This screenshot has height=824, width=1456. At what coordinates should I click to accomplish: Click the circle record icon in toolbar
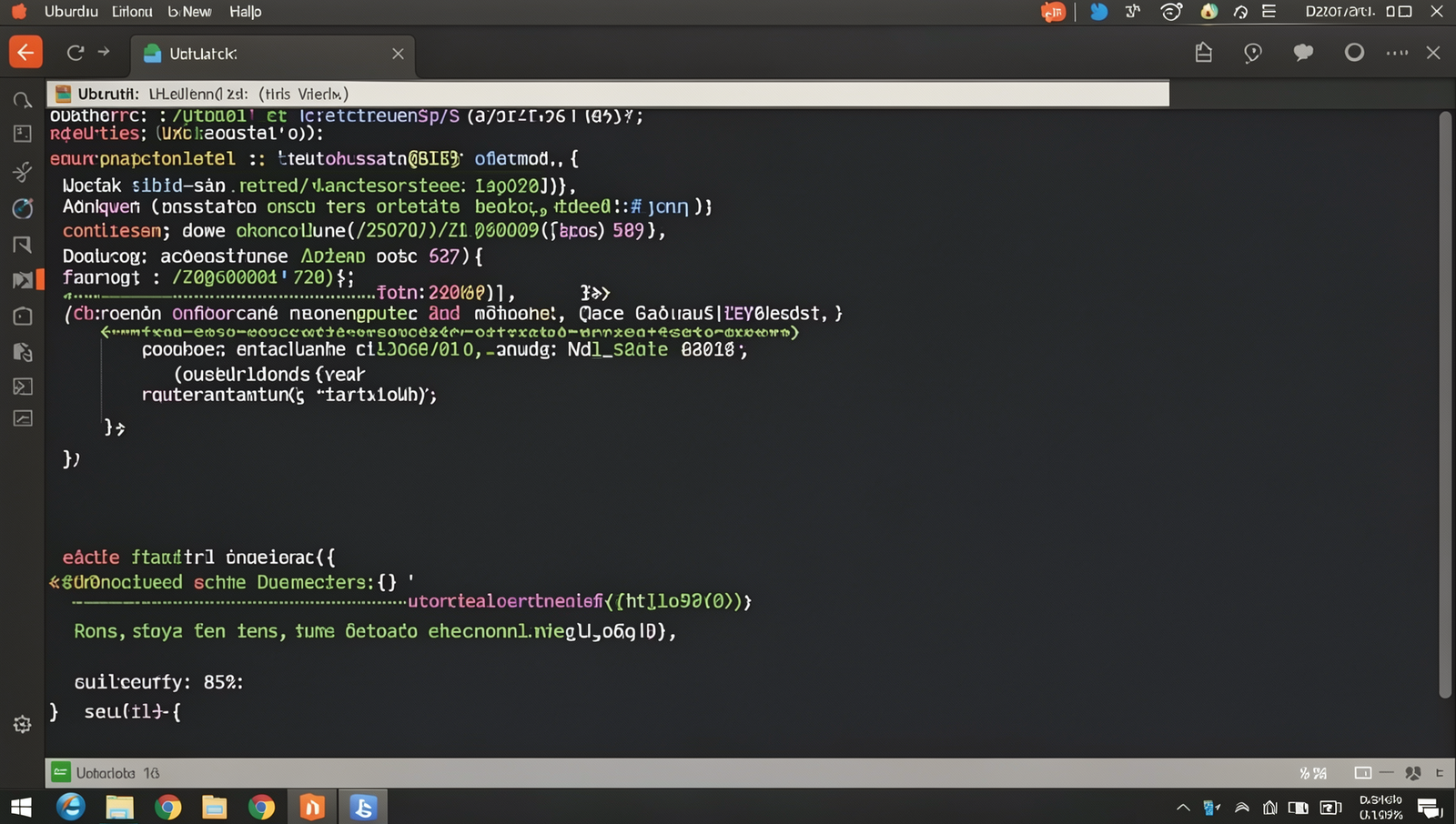pyautogui.click(x=1354, y=53)
